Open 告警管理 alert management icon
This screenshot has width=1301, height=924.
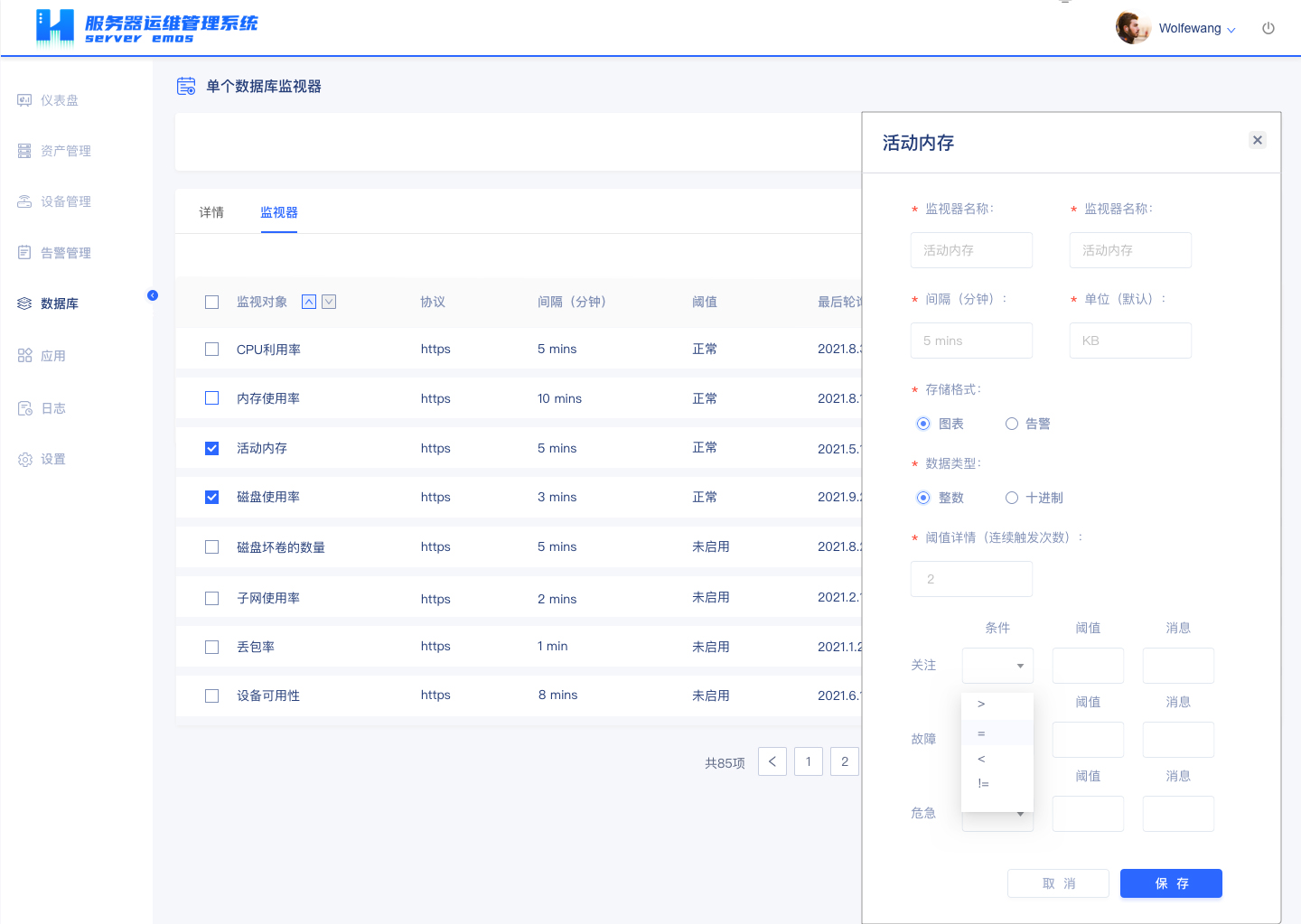pyautogui.click(x=25, y=253)
